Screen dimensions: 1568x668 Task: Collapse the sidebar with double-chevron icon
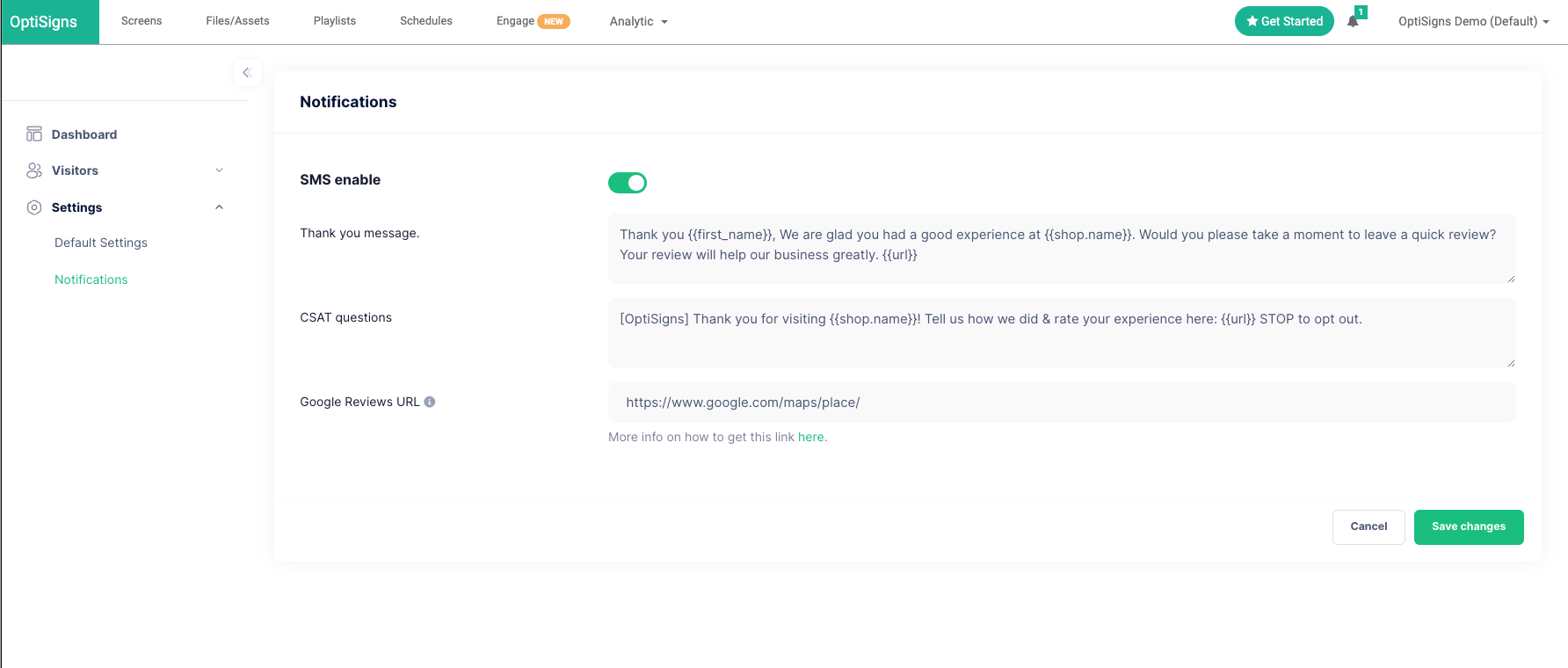247,73
